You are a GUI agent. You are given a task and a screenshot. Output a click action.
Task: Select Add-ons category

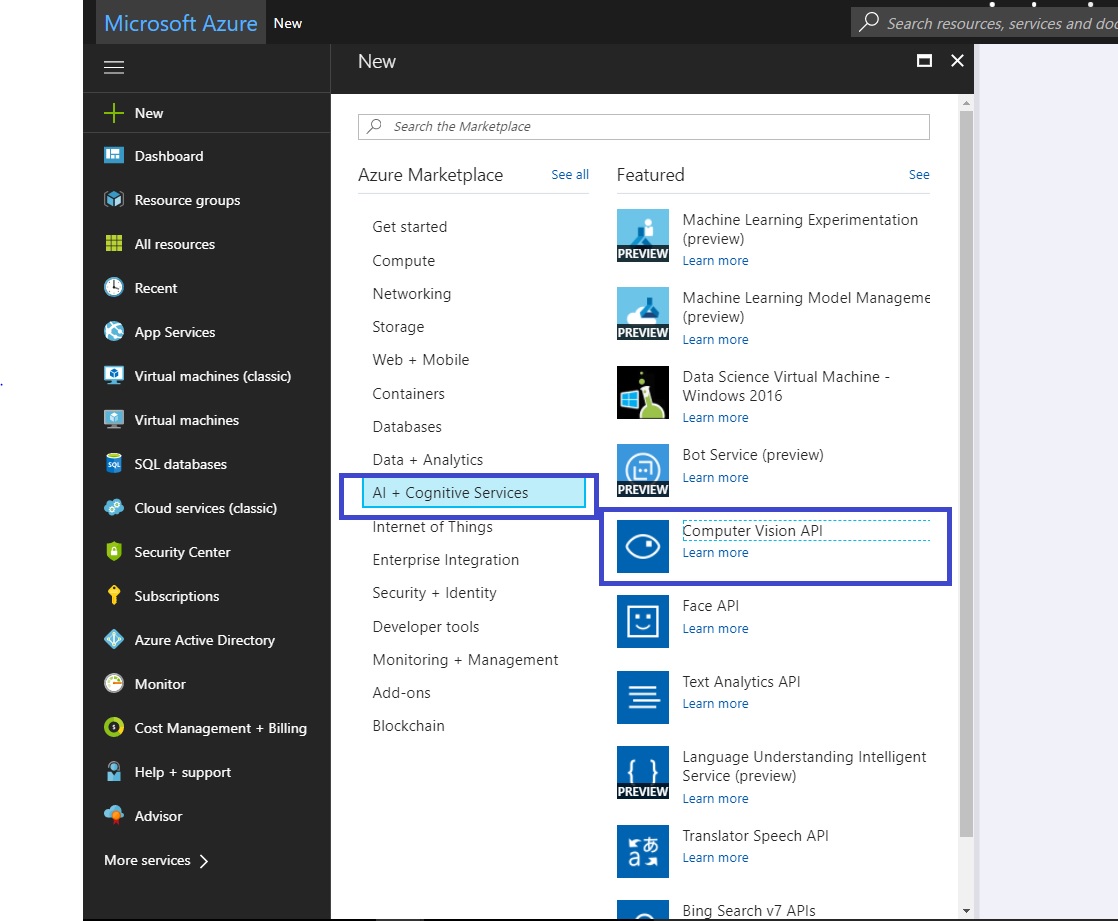pyautogui.click(x=401, y=693)
